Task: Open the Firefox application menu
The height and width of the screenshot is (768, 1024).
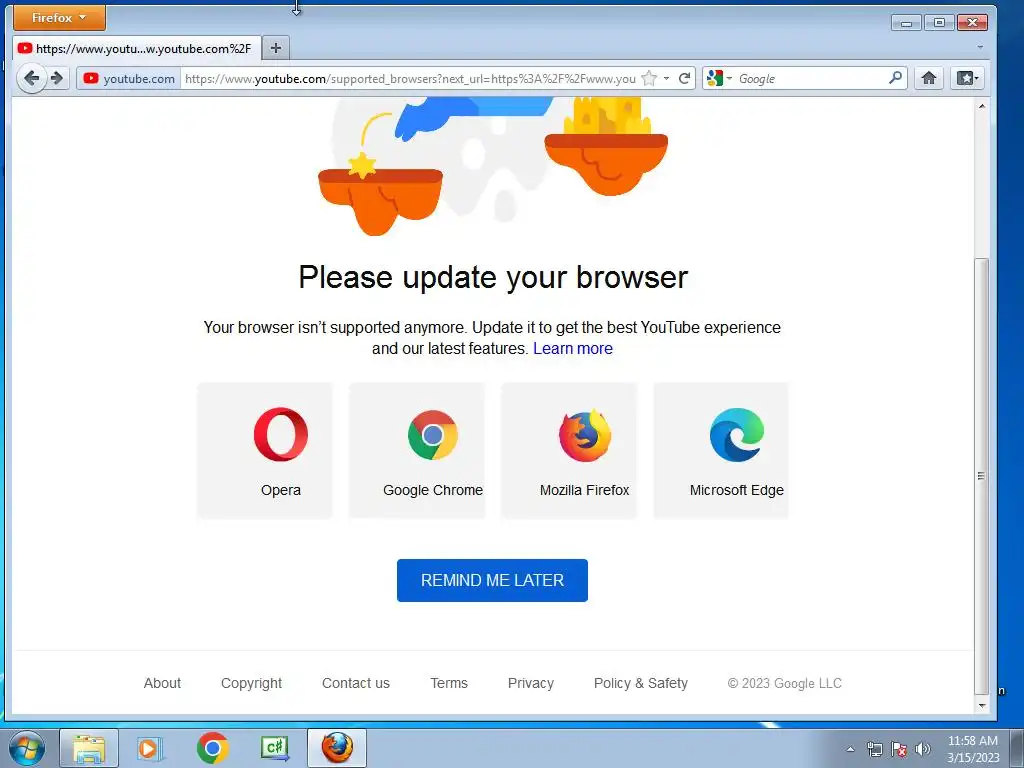Action: click(x=59, y=18)
